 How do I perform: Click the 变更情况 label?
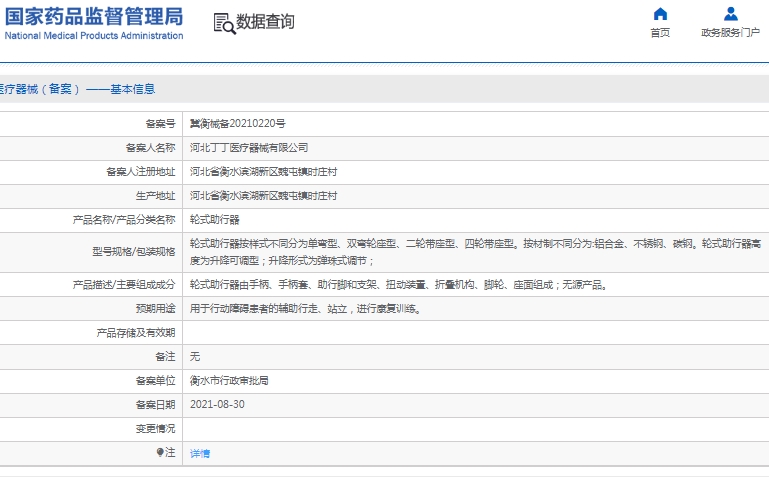[x=155, y=428]
